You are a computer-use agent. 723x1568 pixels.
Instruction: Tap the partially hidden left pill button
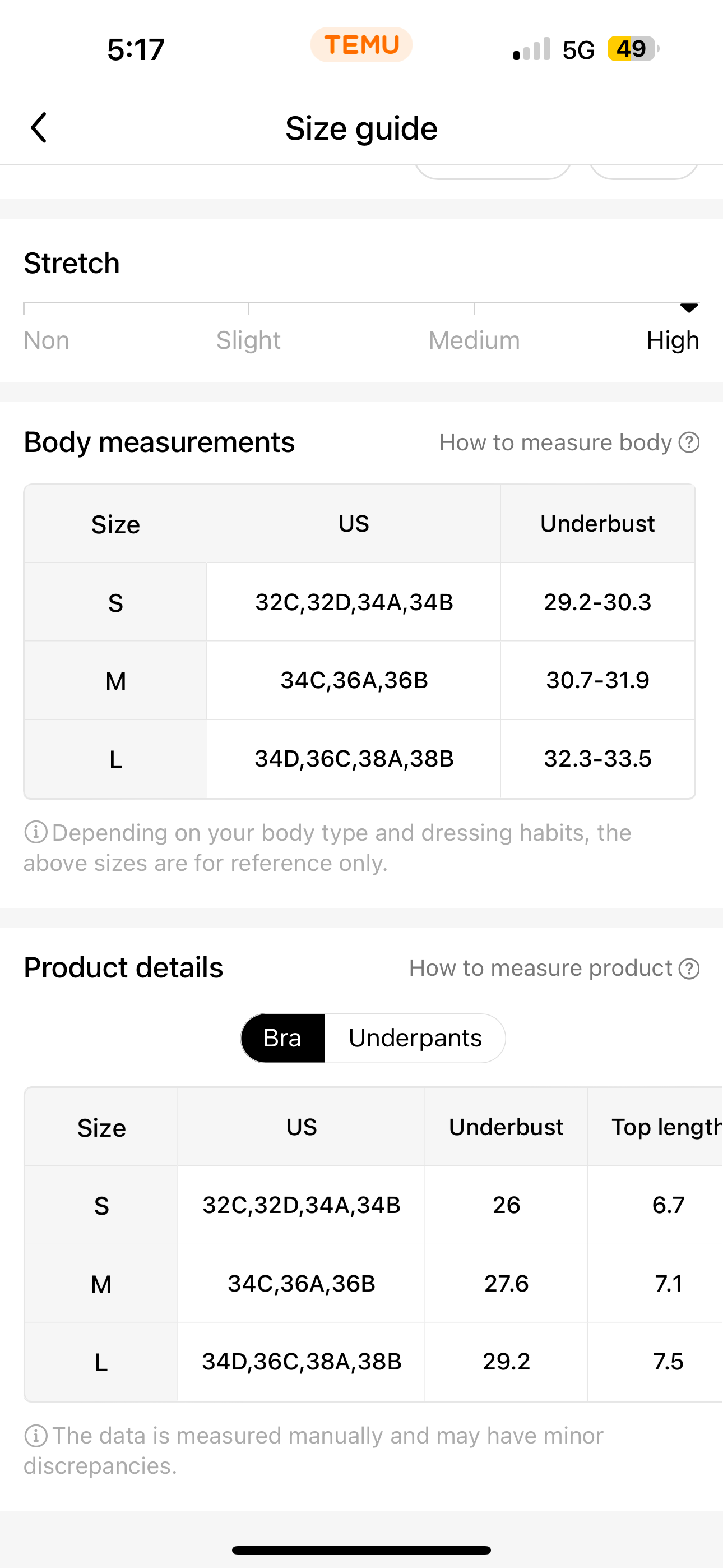coord(493,172)
